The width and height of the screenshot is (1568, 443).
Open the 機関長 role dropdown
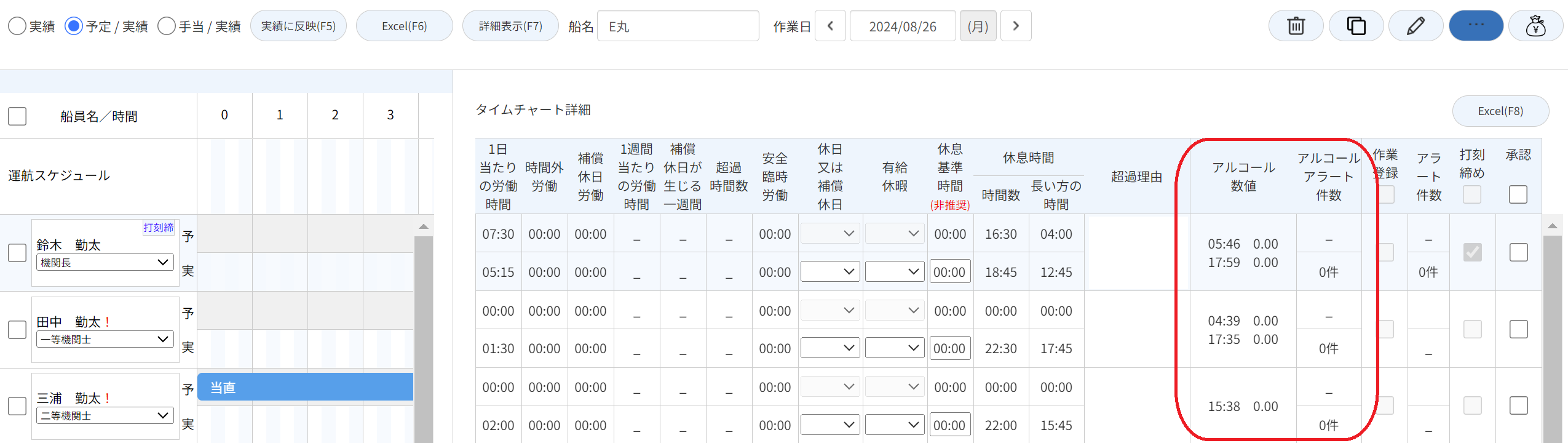tap(105, 263)
